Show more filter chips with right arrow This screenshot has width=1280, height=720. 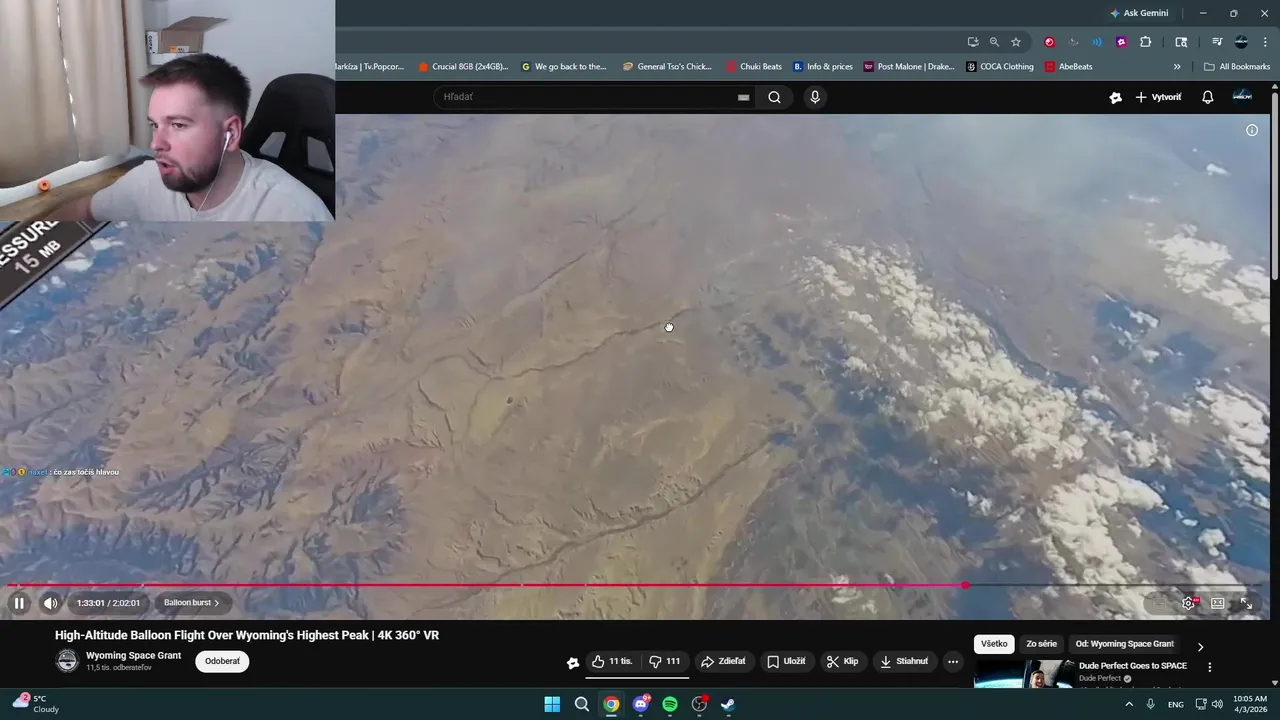[1200, 646]
